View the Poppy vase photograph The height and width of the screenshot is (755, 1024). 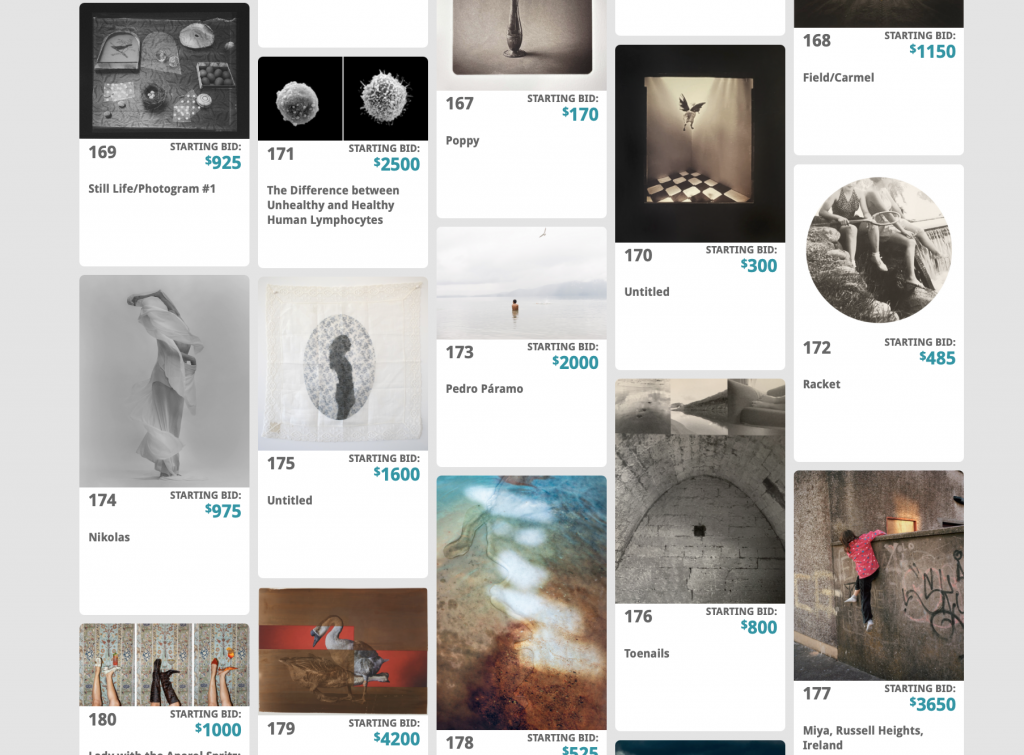(521, 45)
